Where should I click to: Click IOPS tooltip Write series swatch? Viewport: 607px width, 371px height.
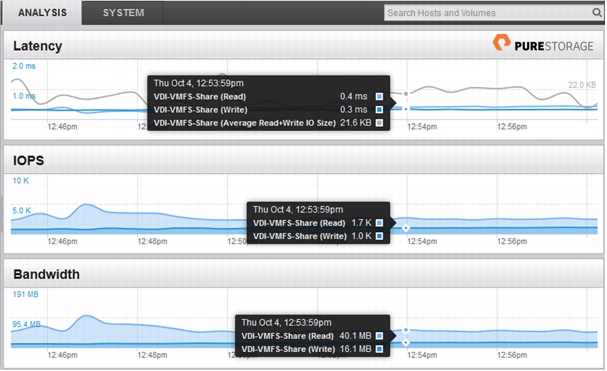tap(379, 236)
